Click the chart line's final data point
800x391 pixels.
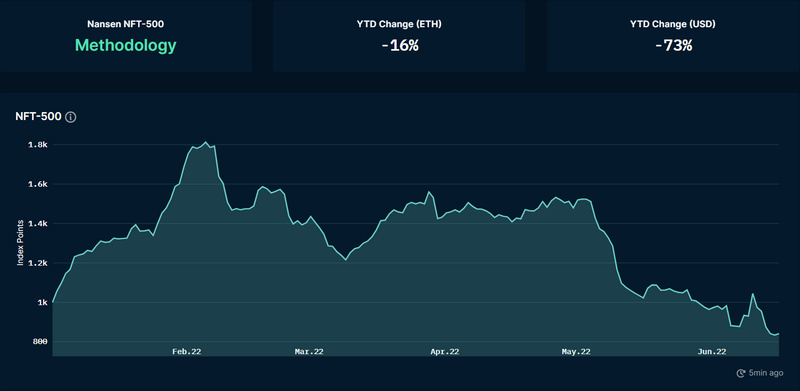point(779,334)
